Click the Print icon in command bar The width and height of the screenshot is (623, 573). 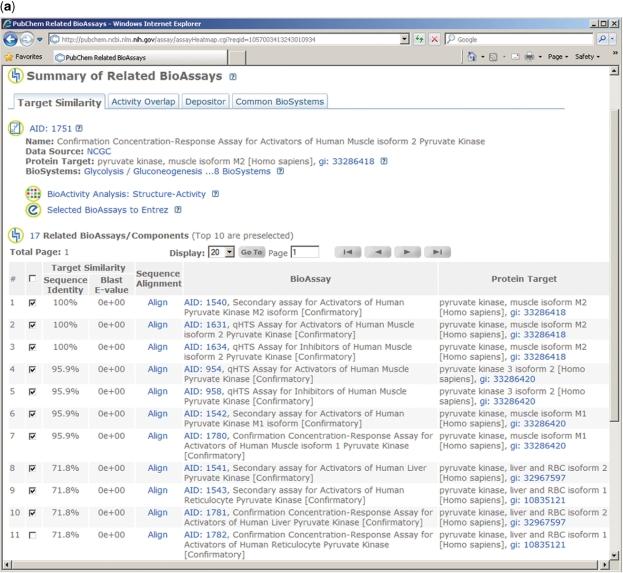pyautogui.click(x=529, y=57)
